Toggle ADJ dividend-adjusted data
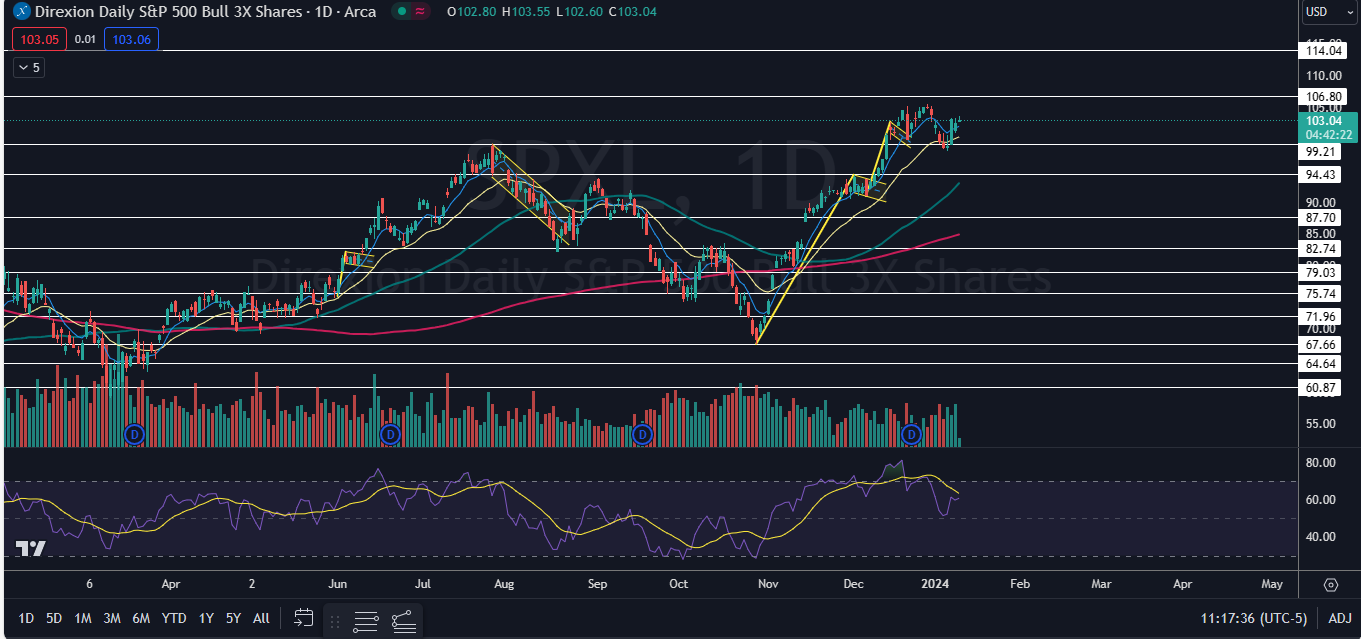1361x639 pixels. coord(1340,618)
